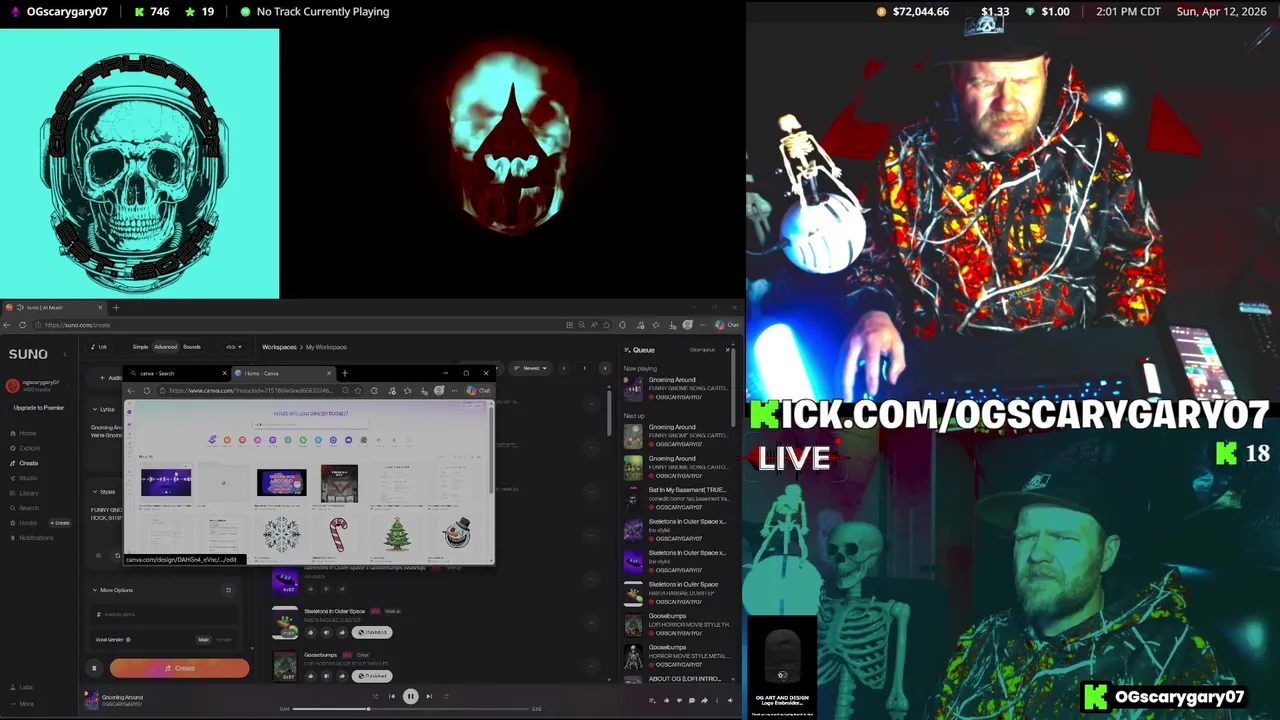Click the + Create badge beside Hooks

61,523
